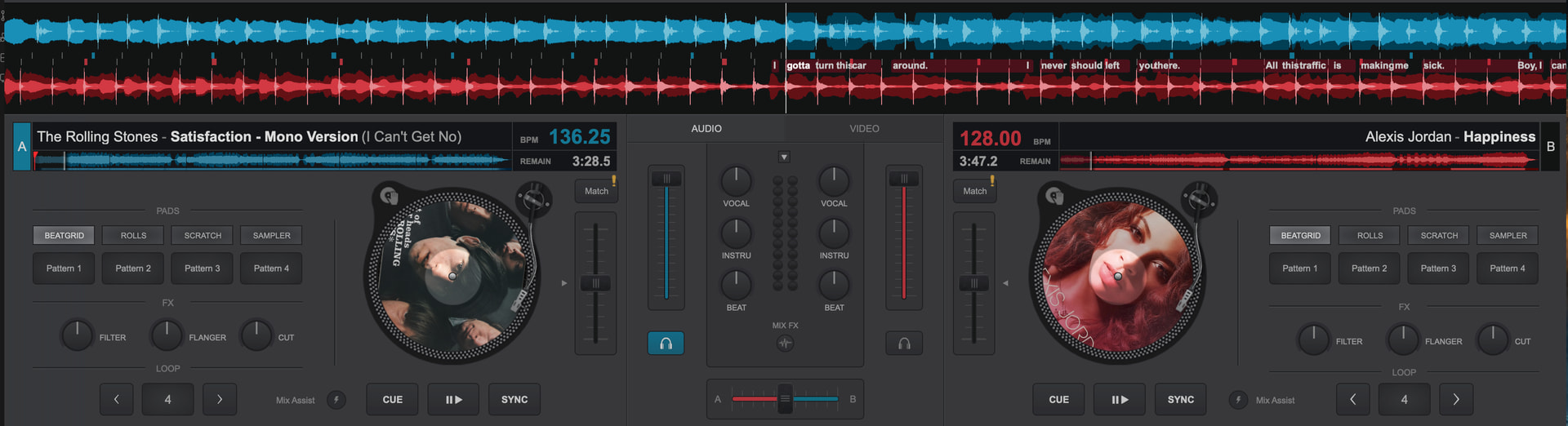Increase loop length on deck B
The width and height of the screenshot is (1568, 426).
point(1456,400)
